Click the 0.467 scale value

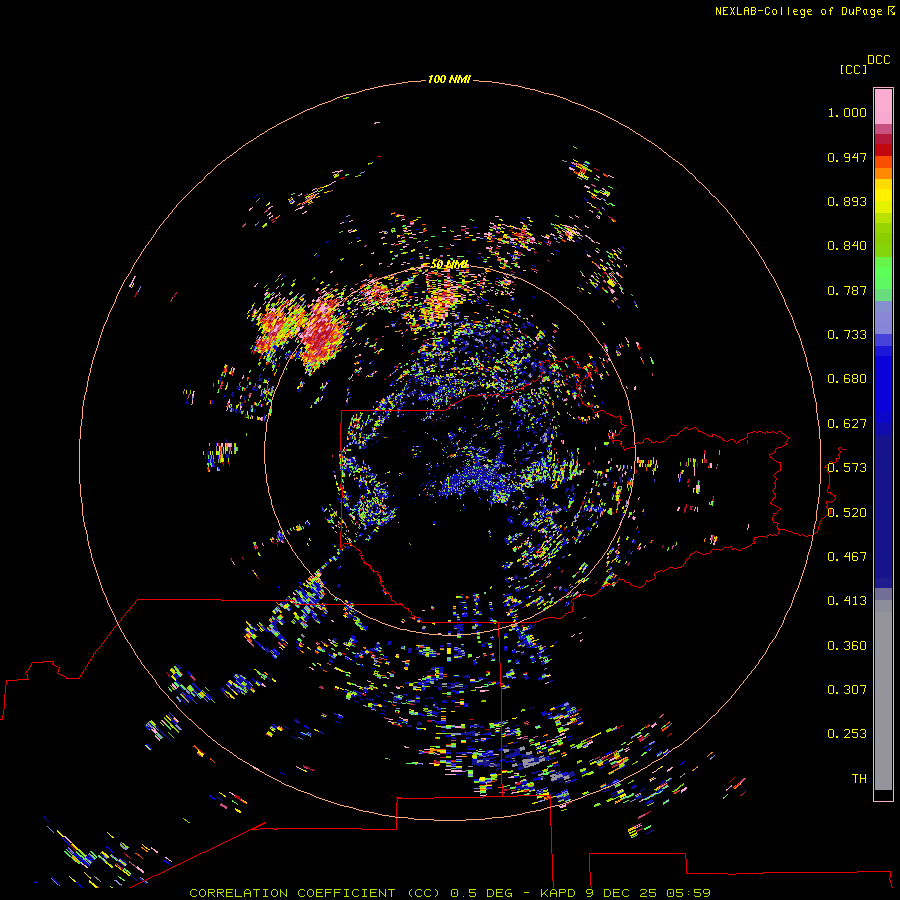pyautogui.click(x=847, y=557)
